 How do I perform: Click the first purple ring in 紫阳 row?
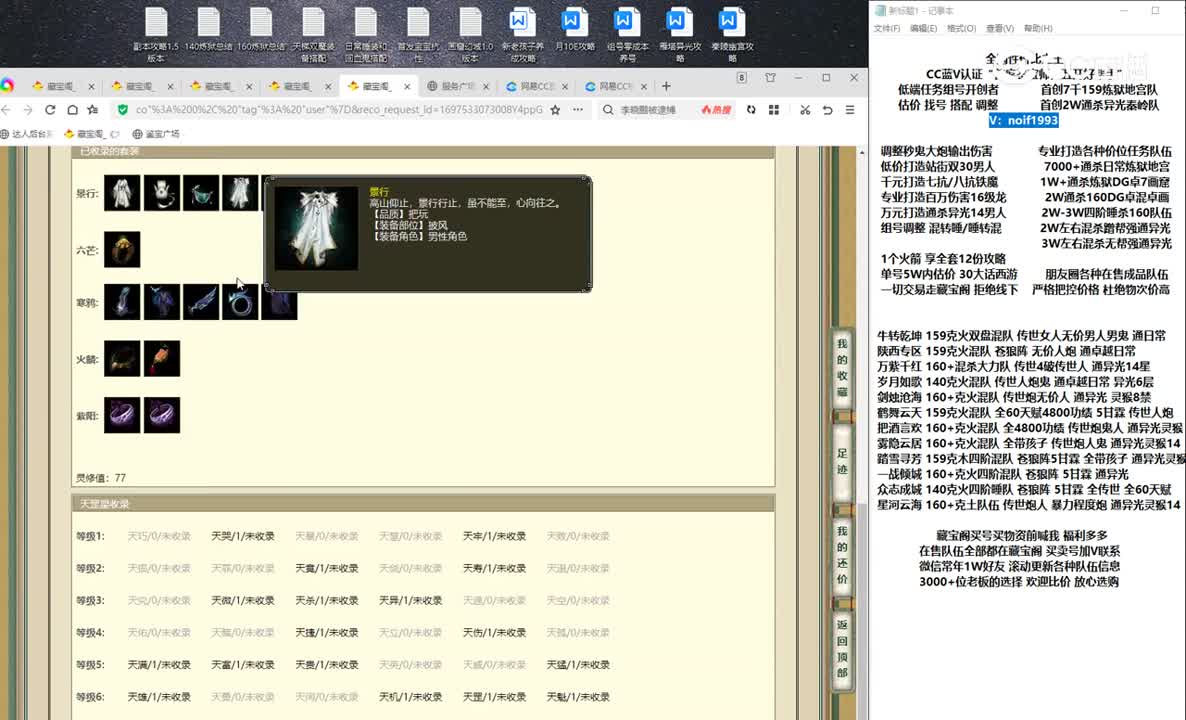[122, 415]
